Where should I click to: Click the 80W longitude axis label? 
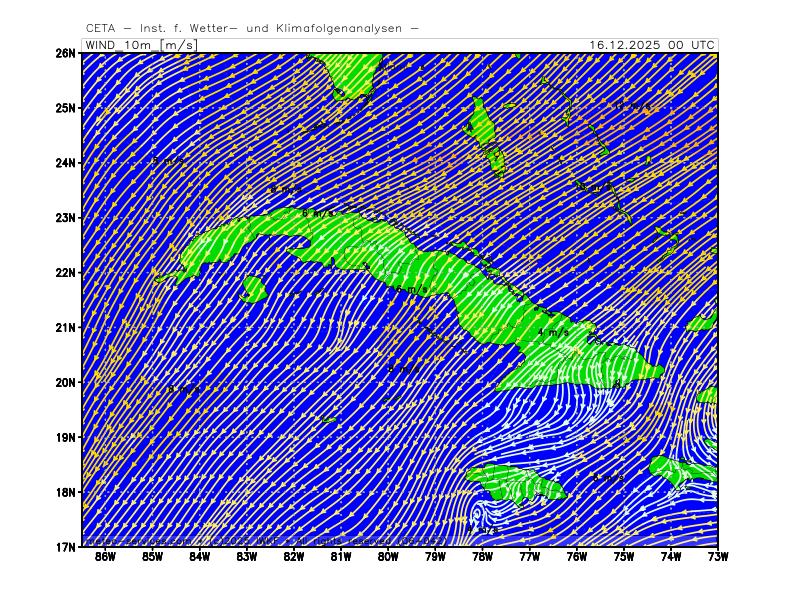[388, 557]
